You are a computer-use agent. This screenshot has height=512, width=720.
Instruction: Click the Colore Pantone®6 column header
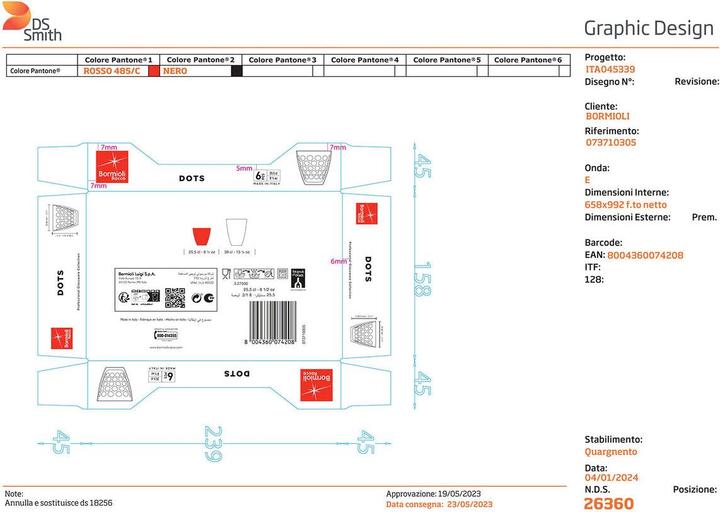coord(528,60)
